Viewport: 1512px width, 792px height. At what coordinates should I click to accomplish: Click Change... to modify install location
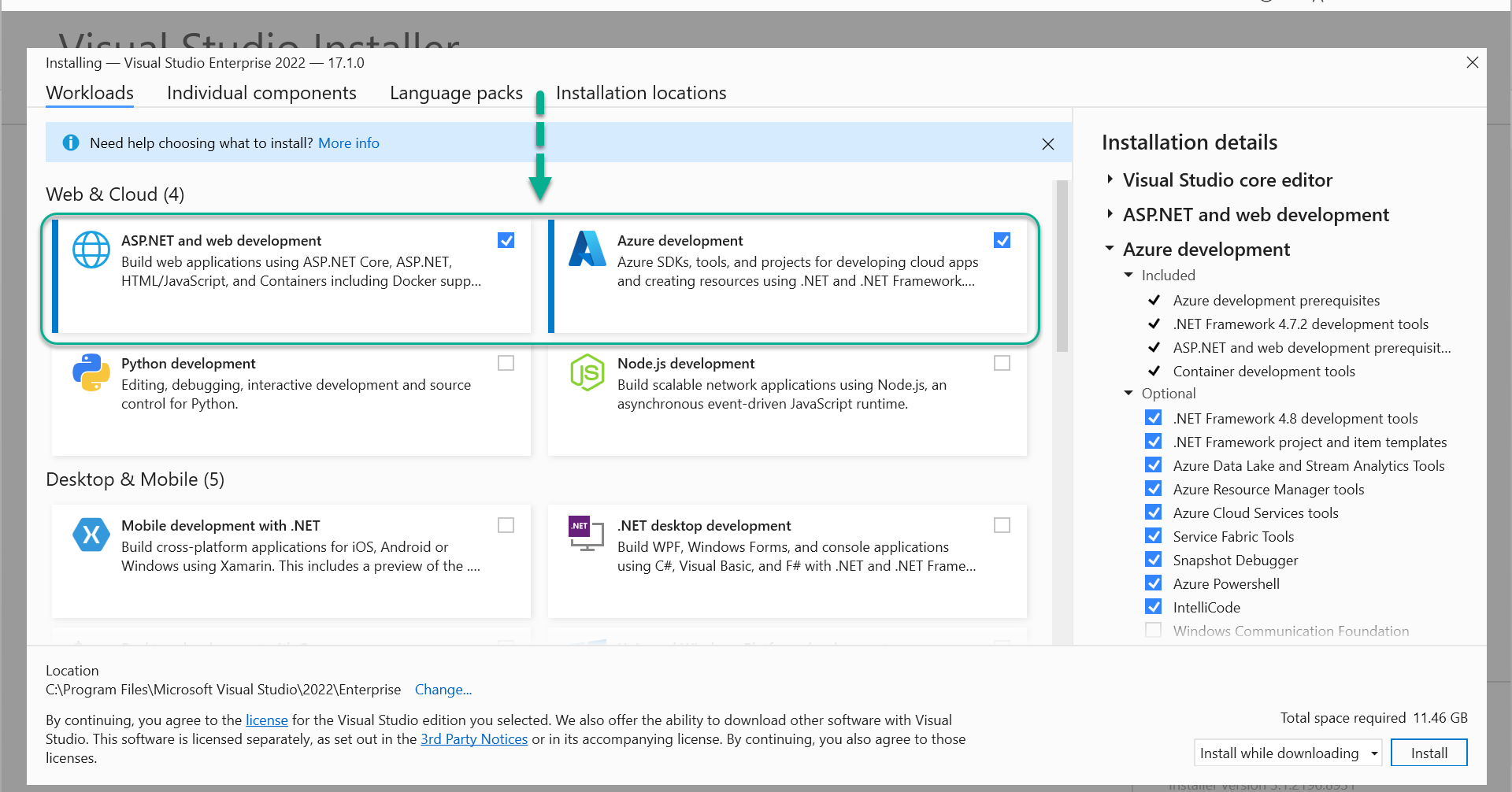(443, 689)
